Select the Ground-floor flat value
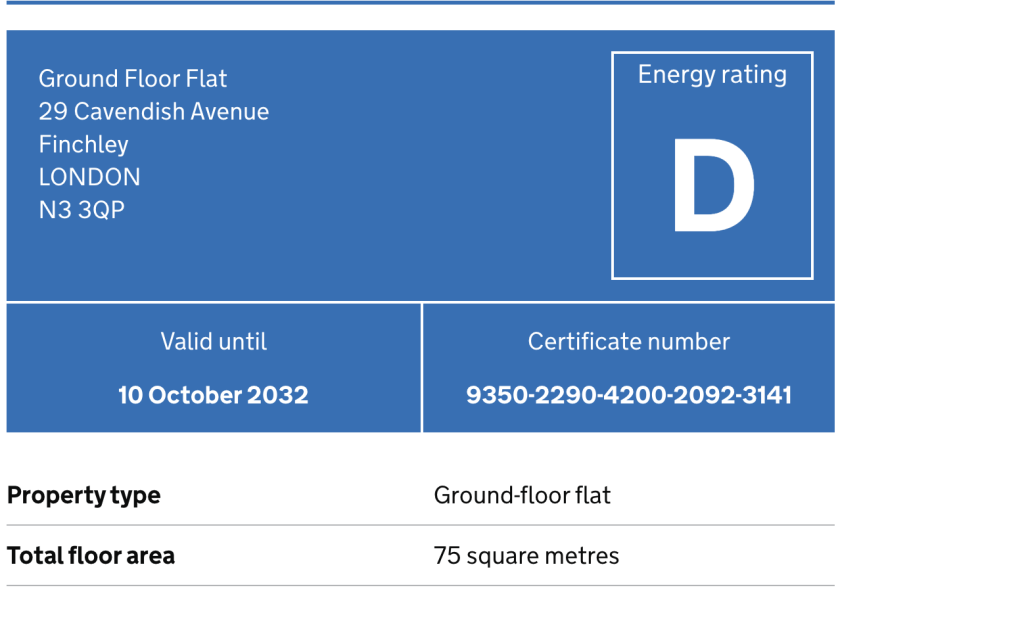Screen dimensions: 1024x619 522,496
